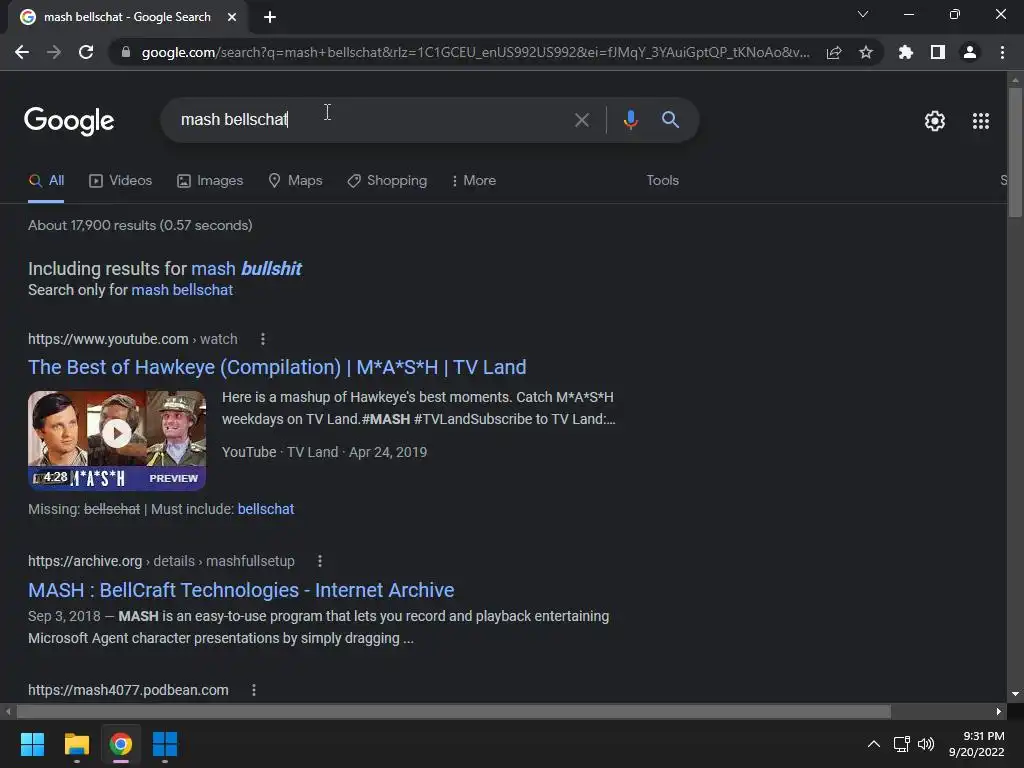Open a new browser tab
The width and height of the screenshot is (1024, 768).
270,17
